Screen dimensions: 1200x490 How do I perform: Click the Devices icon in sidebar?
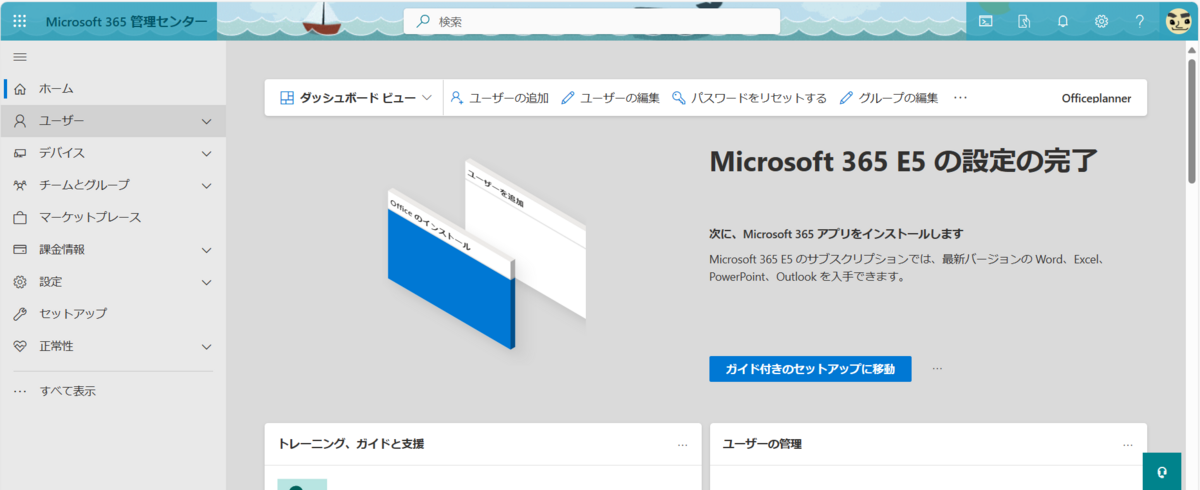[20, 153]
